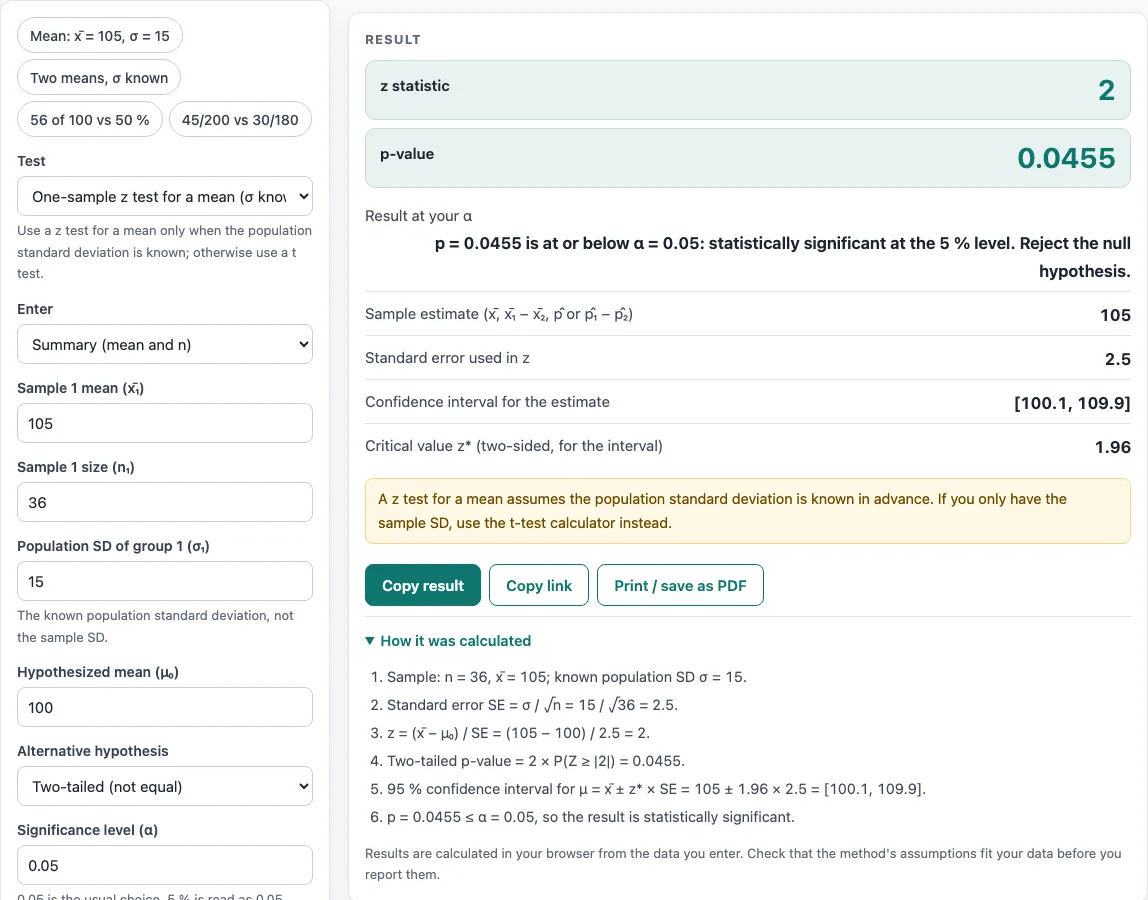The height and width of the screenshot is (900, 1148).
Task: Click the 'Results are calculated in your browser' note
Action: click(x=743, y=863)
